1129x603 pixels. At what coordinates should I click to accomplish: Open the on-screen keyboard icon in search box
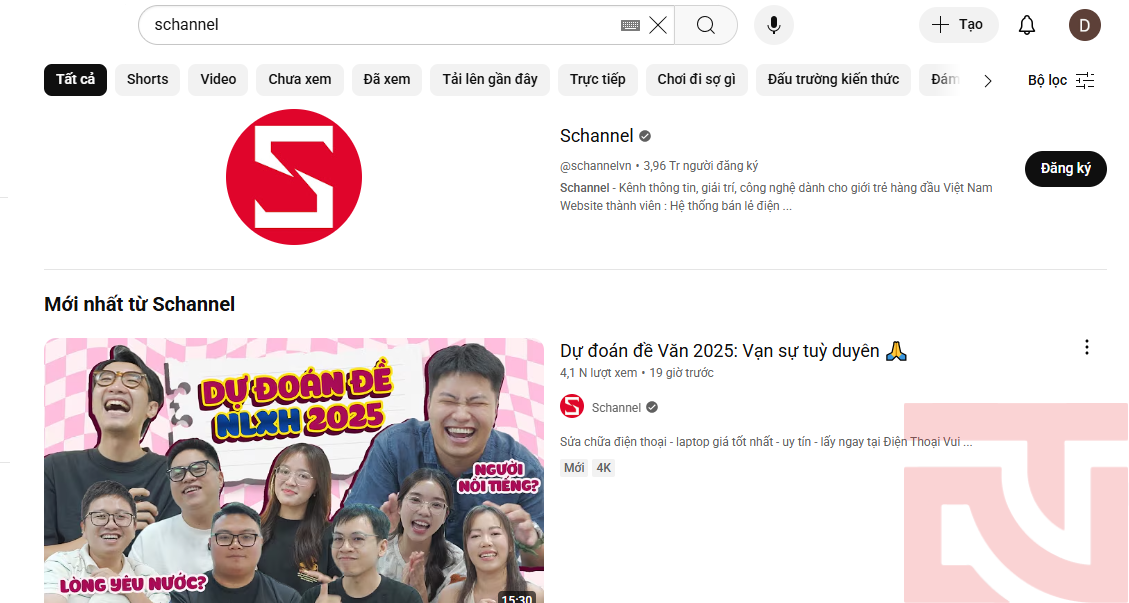[x=630, y=25]
